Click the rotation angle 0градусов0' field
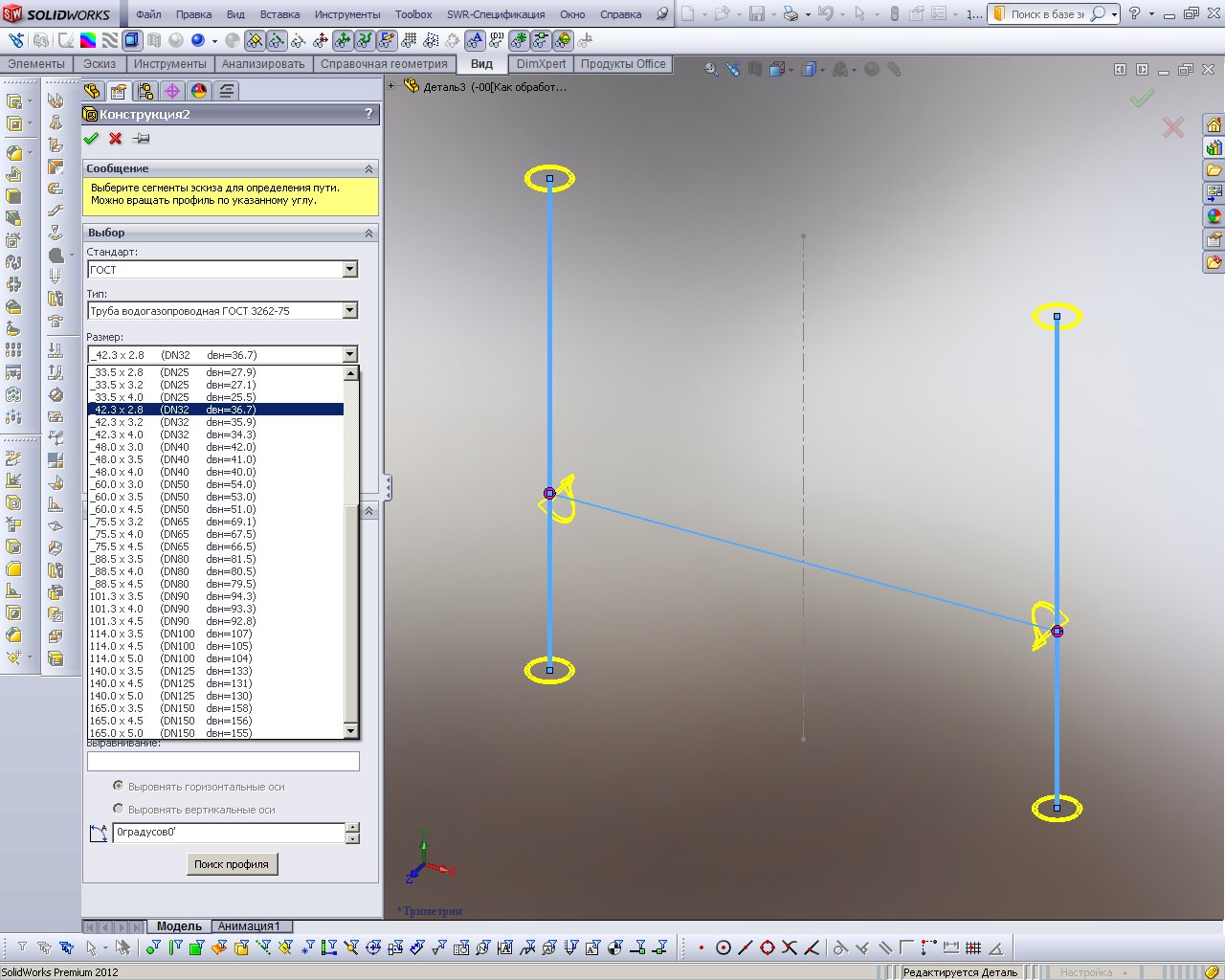This screenshot has width=1225, height=980. pos(229,833)
